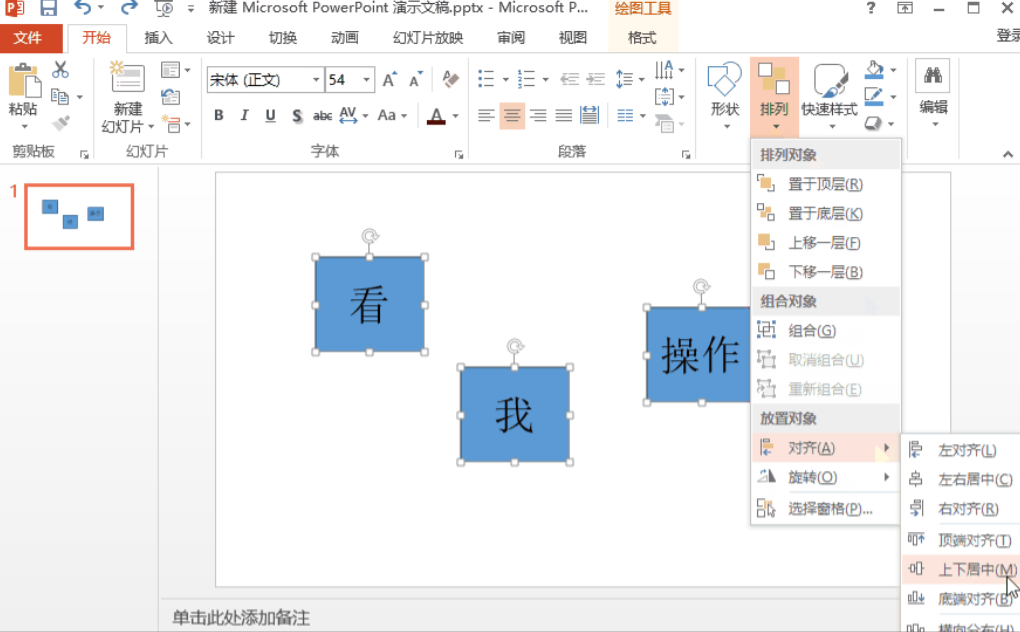The height and width of the screenshot is (632, 1020).
Task: Click the Quick Styles icon
Action: pos(830,81)
